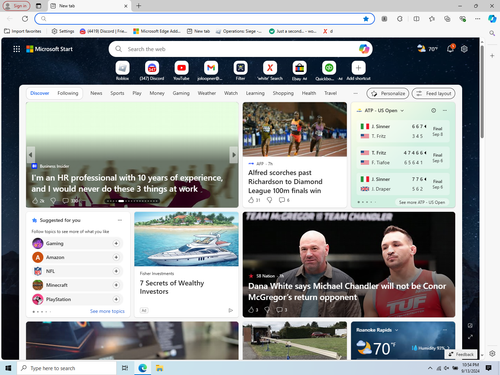Click the favorites star in address bar
This screenshot has width=500, height=375.
point(366,19)
